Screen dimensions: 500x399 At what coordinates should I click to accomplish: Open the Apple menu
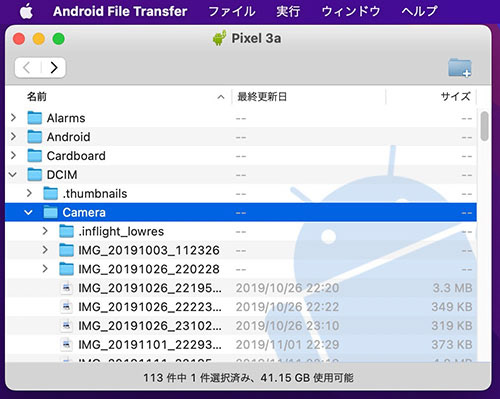point(26,11)
